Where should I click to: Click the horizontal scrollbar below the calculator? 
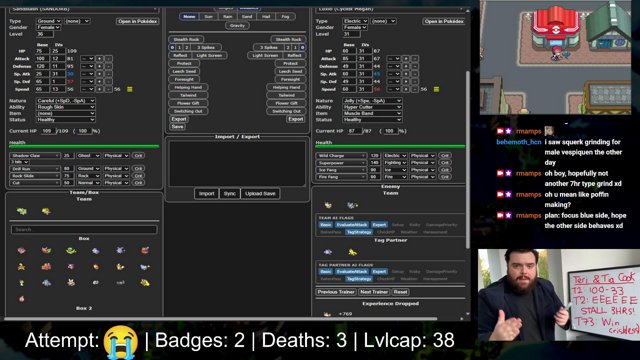220,318
